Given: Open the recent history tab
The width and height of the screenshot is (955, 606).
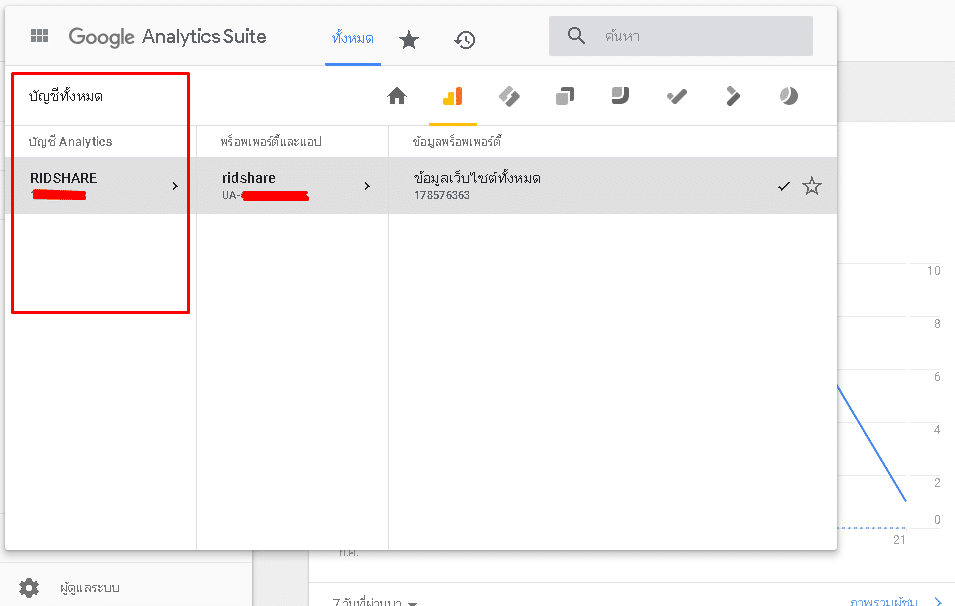Looking at the screenshot, I should (x=465, y=40).
